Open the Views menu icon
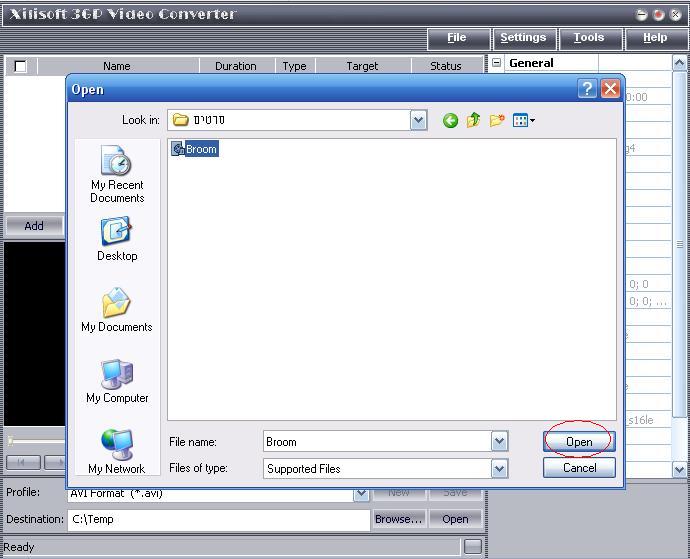690x559 pixels. (x=523, y=121)
